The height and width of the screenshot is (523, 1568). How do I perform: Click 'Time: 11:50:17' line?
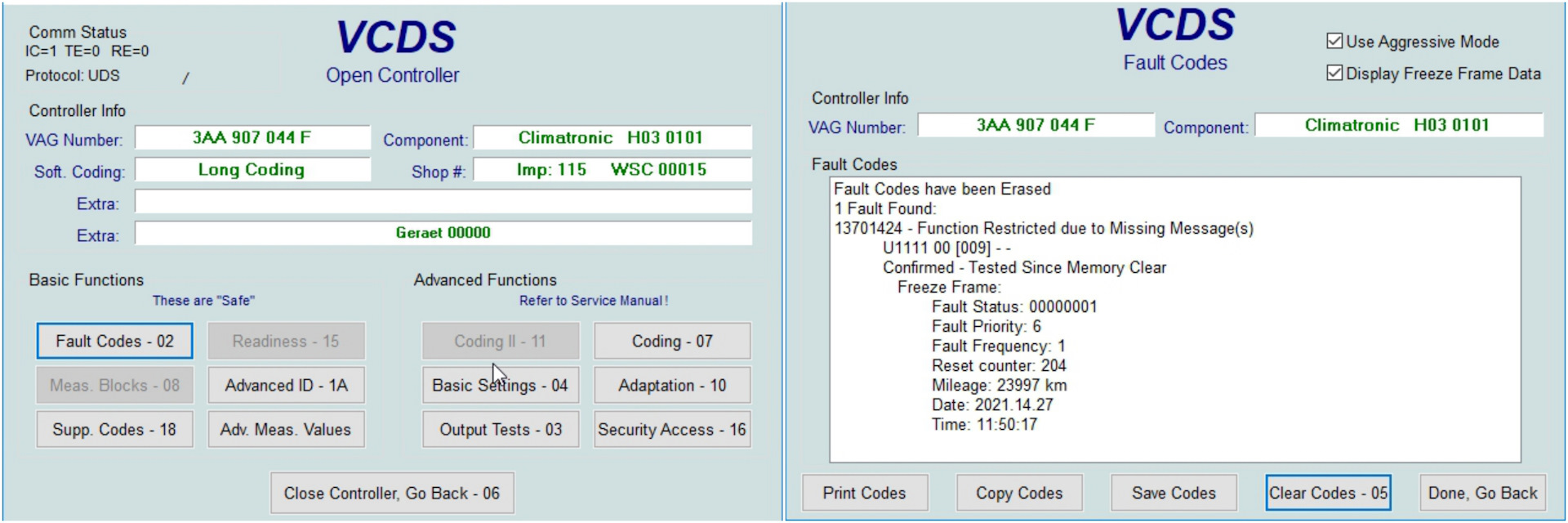[984, 424]
